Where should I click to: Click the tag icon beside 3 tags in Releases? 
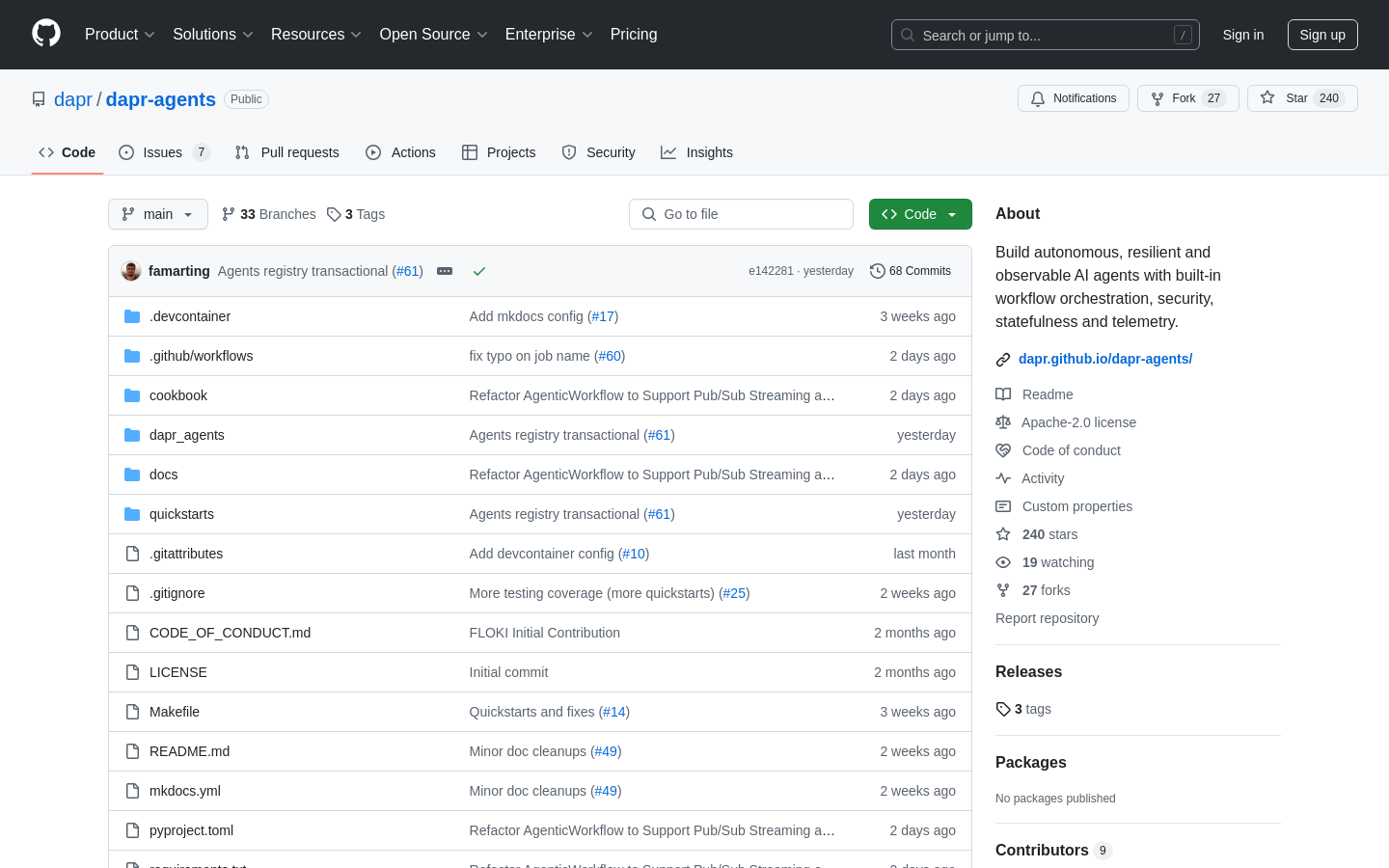[1003, 709]
